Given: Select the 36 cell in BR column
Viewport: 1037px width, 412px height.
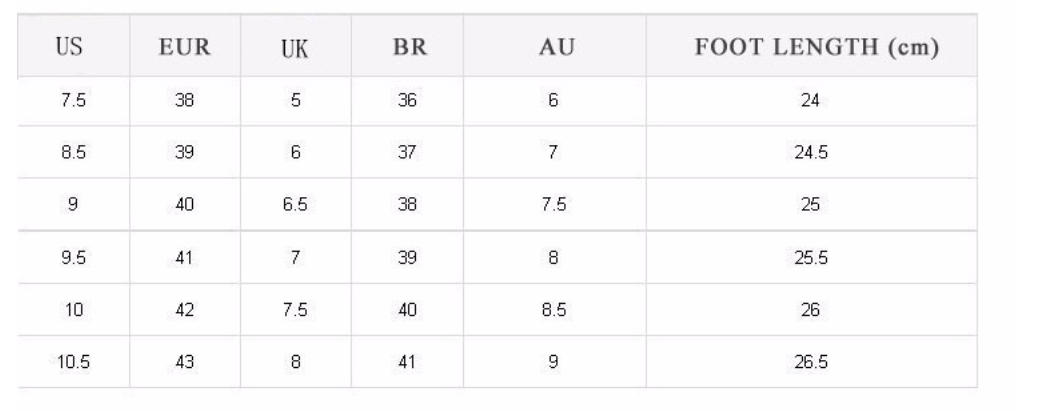Looking at the screenshot, I should click(x=407, y=100).
